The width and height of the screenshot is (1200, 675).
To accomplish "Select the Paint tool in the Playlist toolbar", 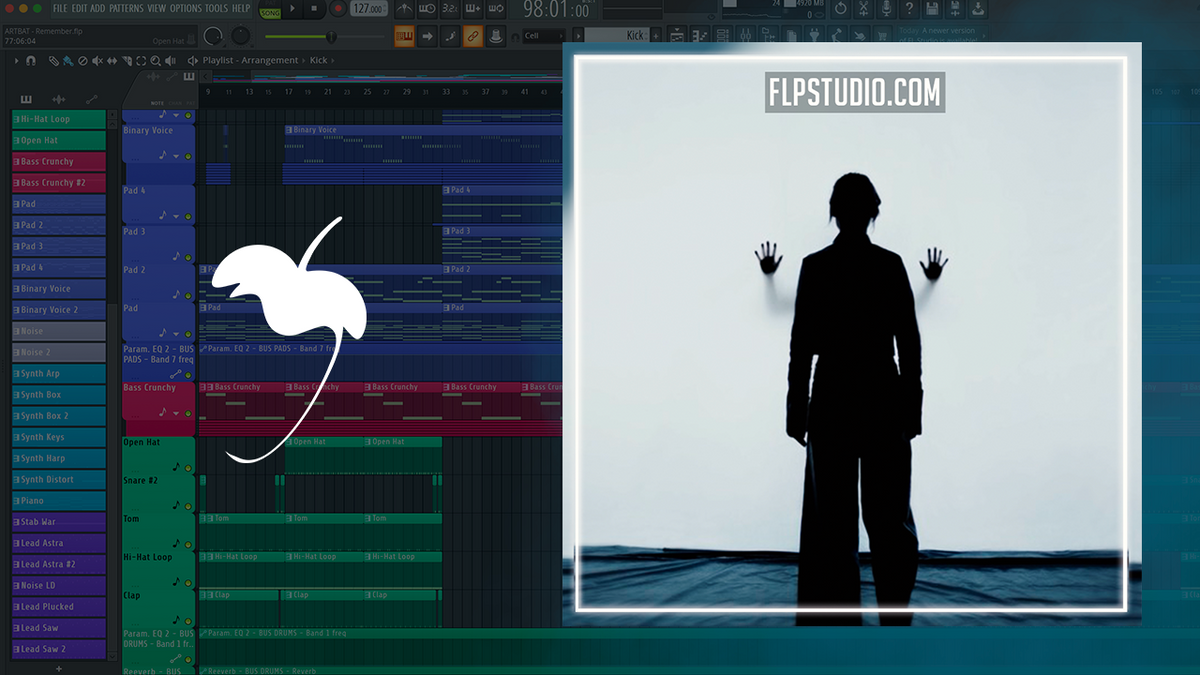I will click(x=68, y=61).
